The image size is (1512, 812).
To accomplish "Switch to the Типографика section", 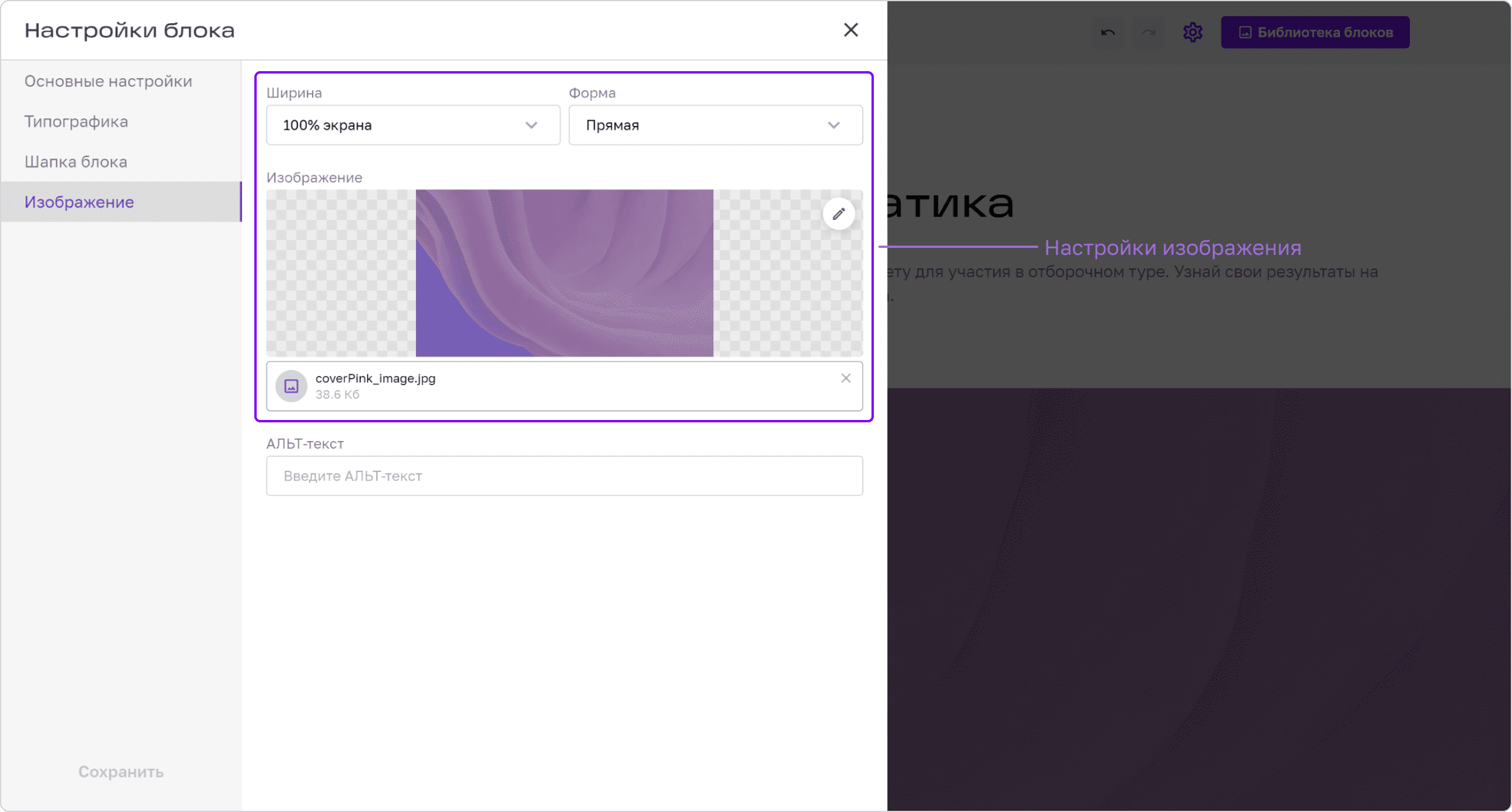I will (x=121, y=121).
